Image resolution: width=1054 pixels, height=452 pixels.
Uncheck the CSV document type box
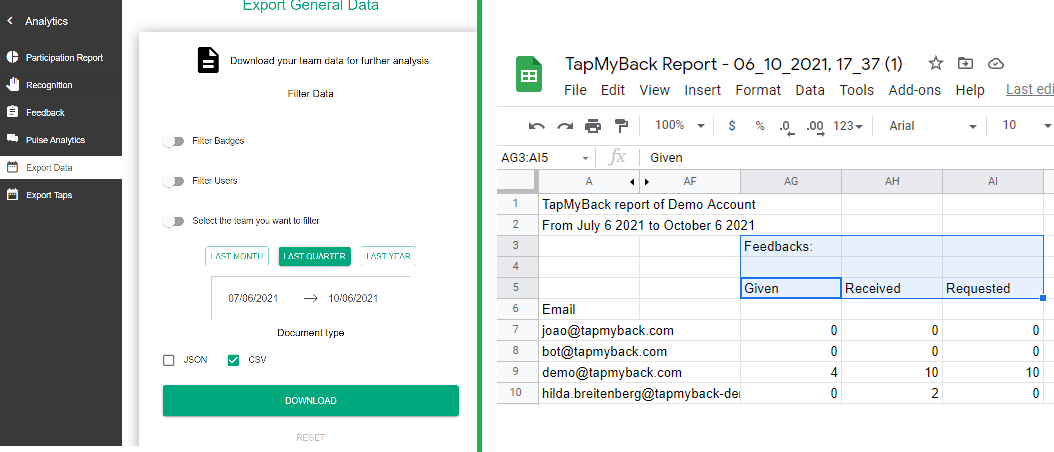click(233, 361)
